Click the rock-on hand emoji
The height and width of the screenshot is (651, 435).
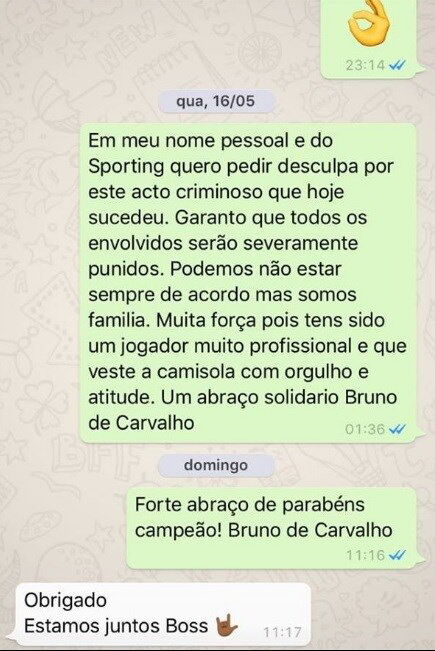click(227, 626)
